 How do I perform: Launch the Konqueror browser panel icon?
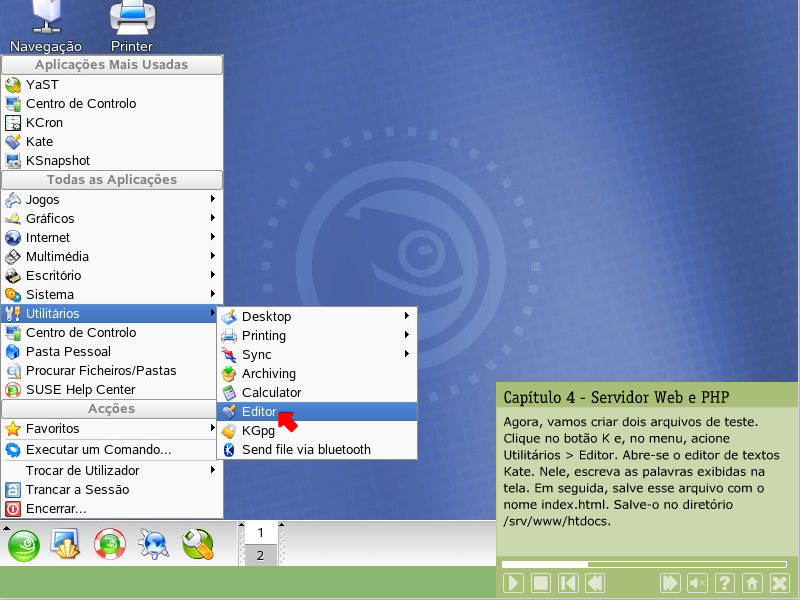point(153,544)
